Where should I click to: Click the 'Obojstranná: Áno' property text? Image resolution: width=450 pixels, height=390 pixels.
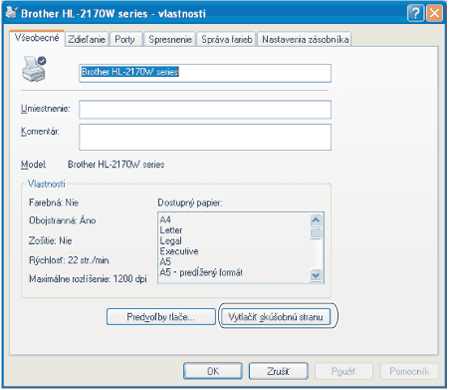point(62,220)
